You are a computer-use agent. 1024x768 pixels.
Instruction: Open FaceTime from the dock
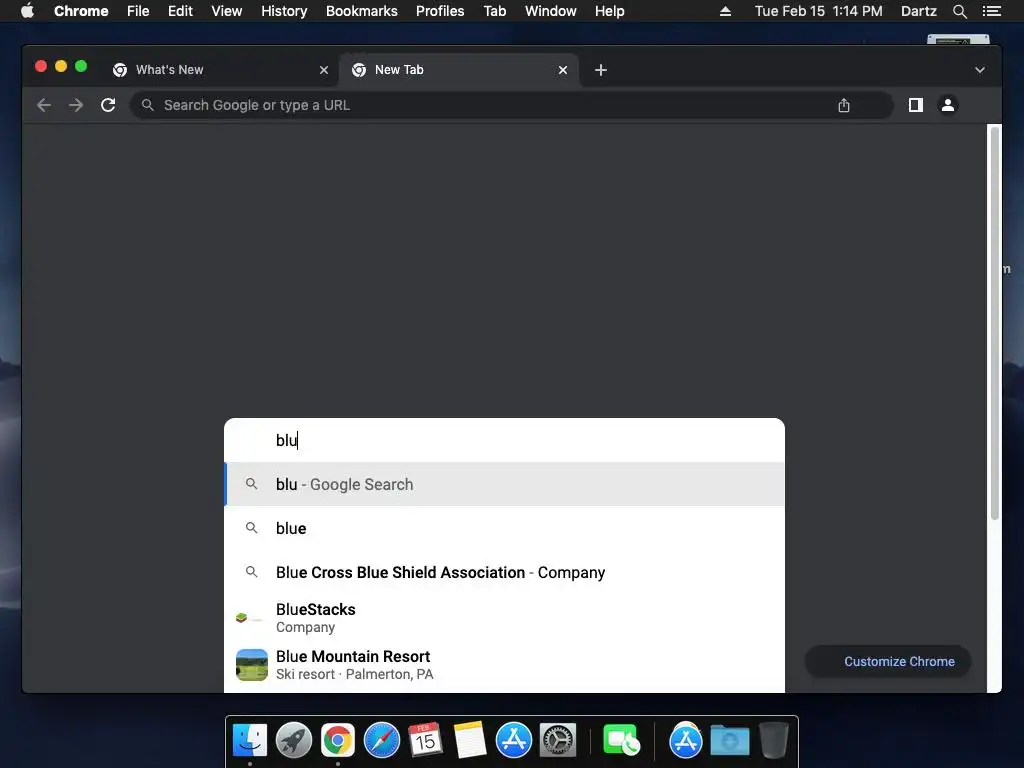[x=621, y=741]
